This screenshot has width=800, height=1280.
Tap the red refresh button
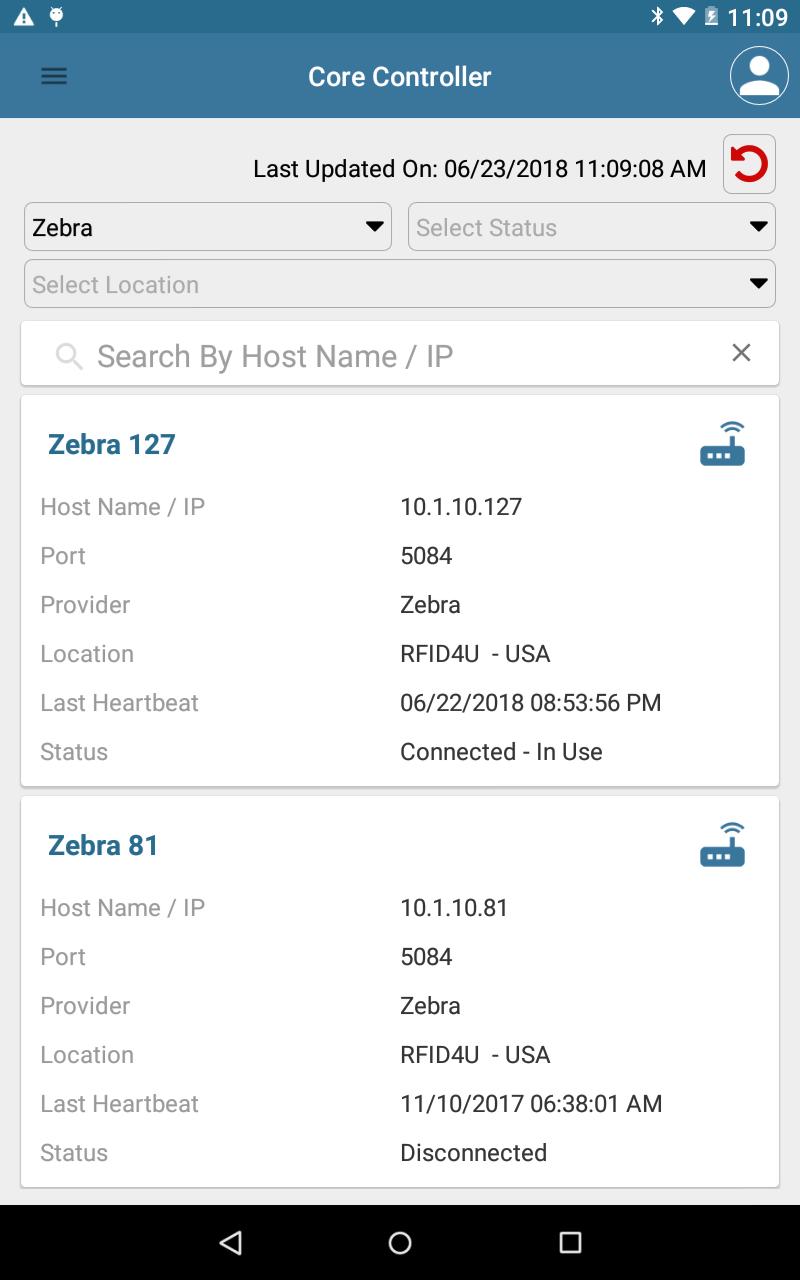[749, 164]
